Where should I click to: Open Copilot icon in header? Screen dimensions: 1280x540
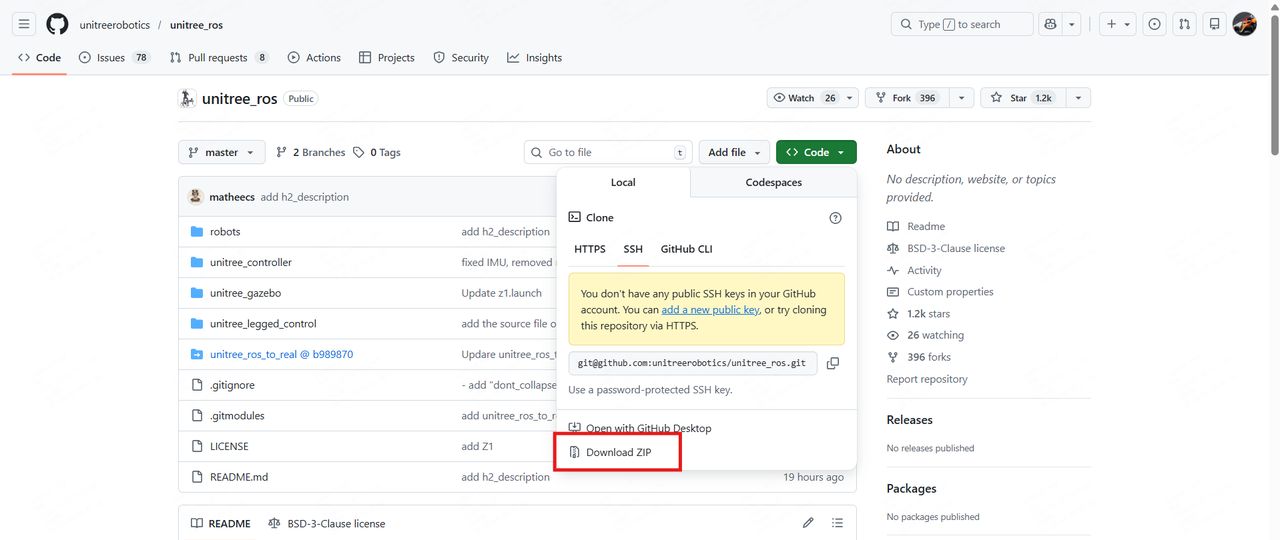point(1050,24)
